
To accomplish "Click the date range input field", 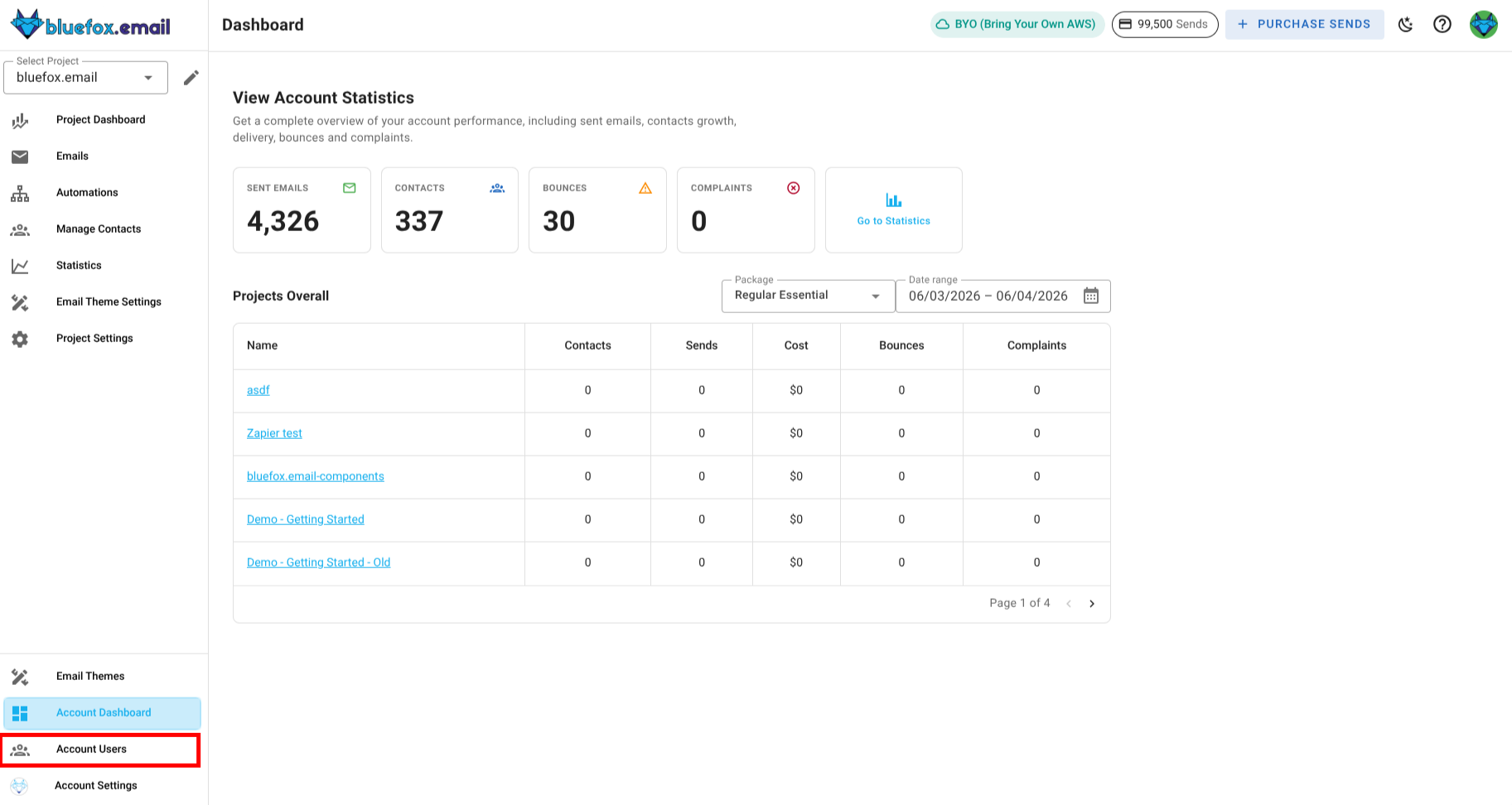I will (988, 296).
